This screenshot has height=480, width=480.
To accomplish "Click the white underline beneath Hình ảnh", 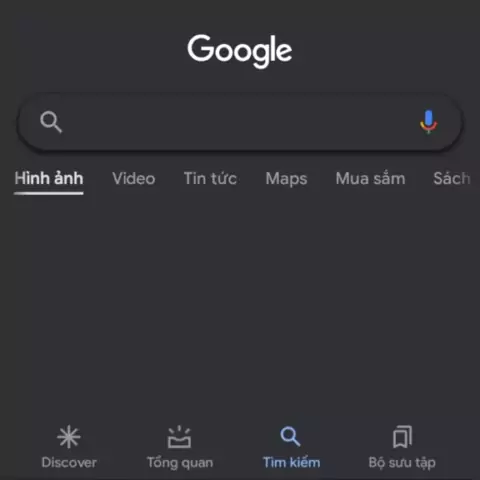I will pyautogui.click(x=49, y=193).
